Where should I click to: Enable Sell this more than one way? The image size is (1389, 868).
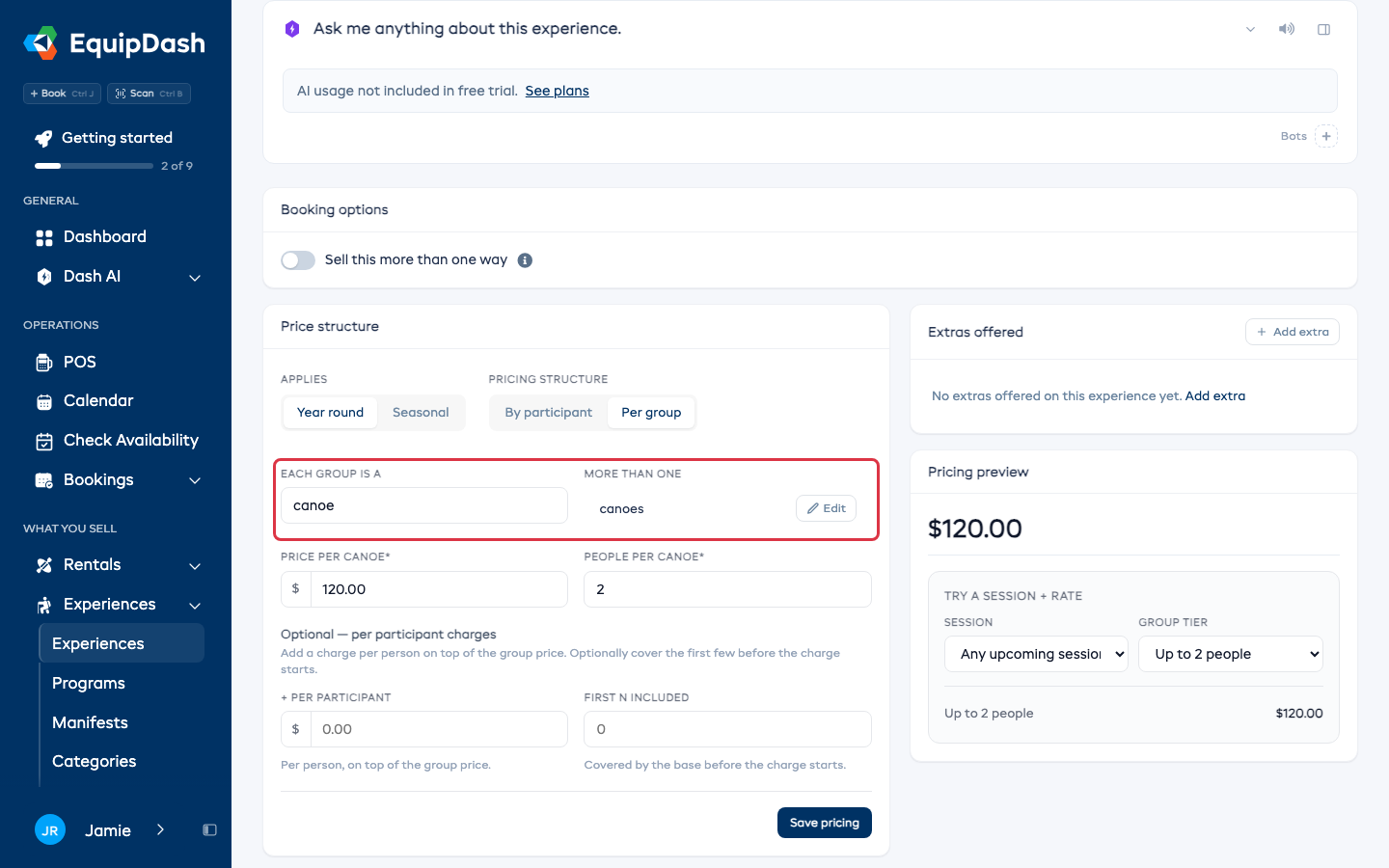pyautogui.click(x=298, y=260)
